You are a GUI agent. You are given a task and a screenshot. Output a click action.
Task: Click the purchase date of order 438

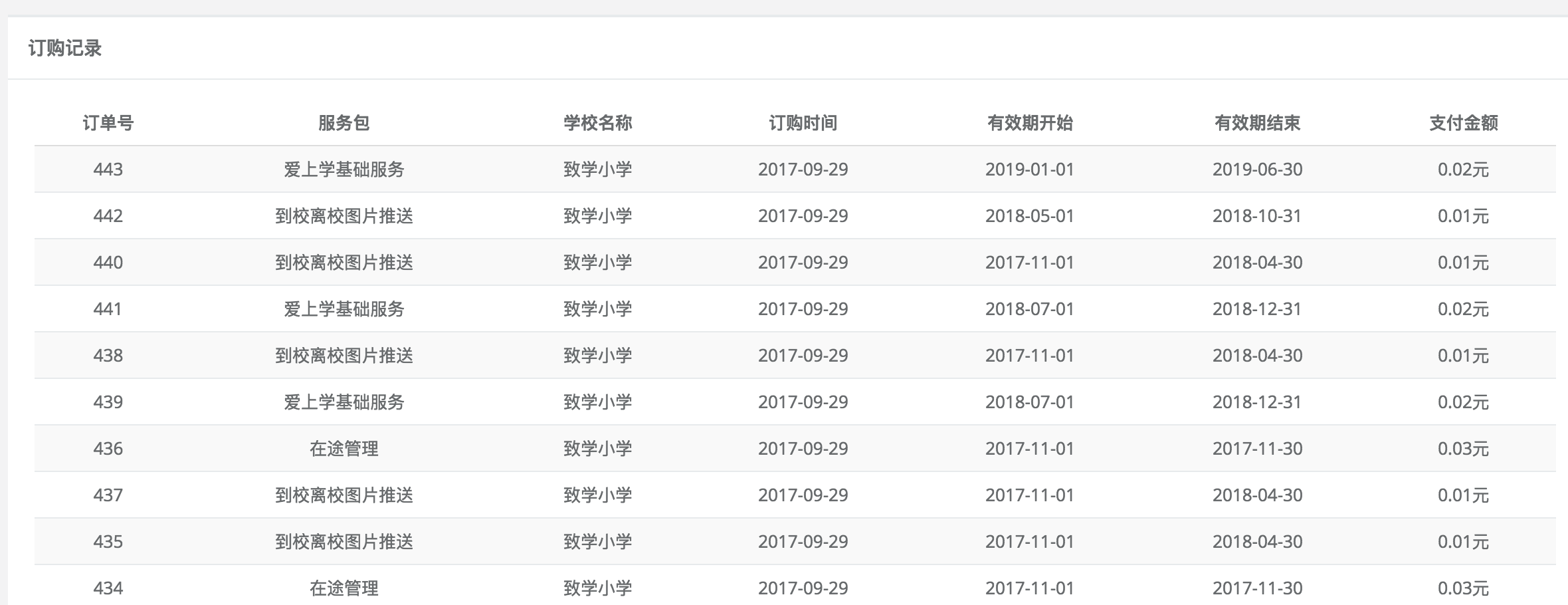point(803,356)
